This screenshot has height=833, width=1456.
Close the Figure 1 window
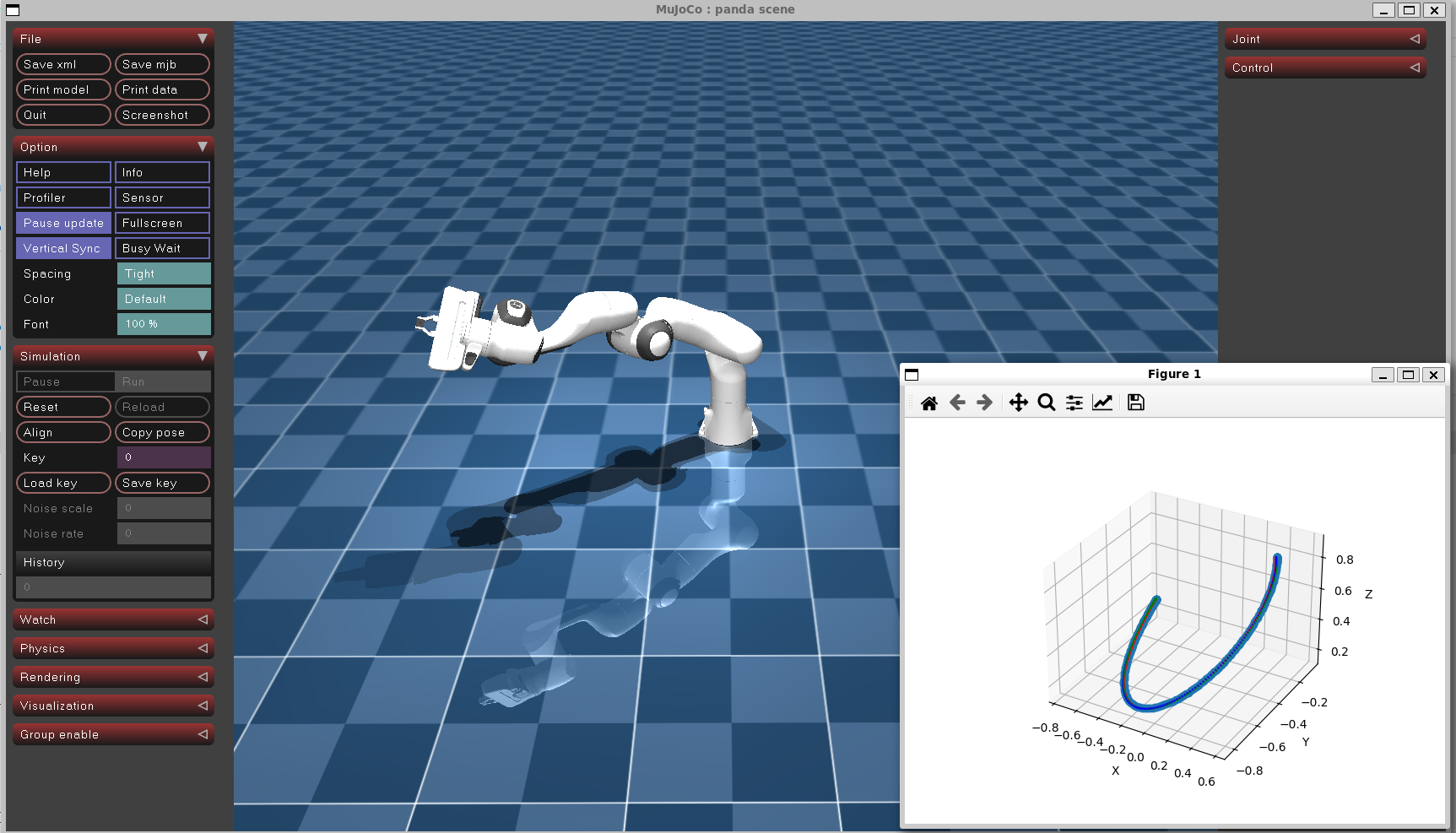click(1433, 375)
